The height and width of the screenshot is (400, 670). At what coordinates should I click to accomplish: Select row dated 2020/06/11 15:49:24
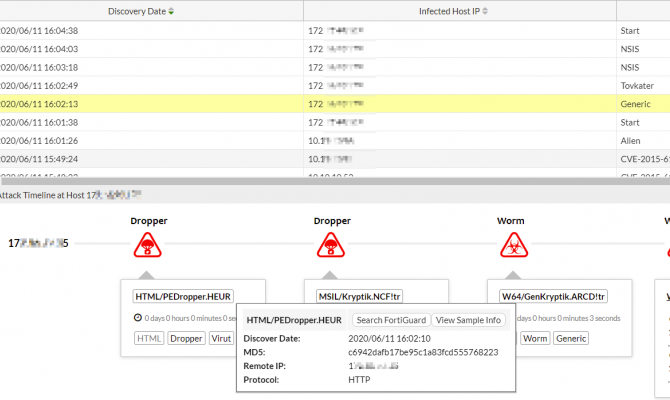pyautogui.click(x=335, y=159)
